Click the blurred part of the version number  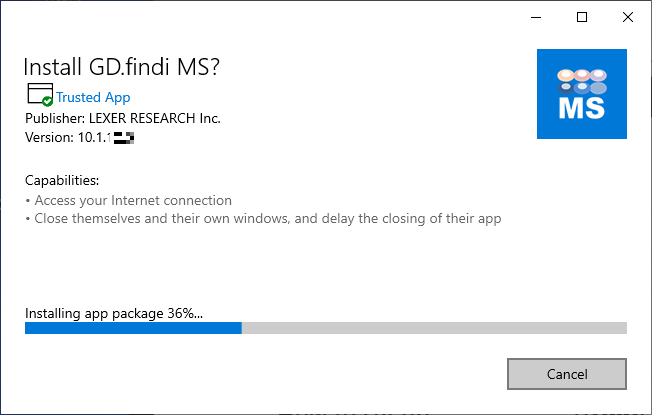click(123, 137)
